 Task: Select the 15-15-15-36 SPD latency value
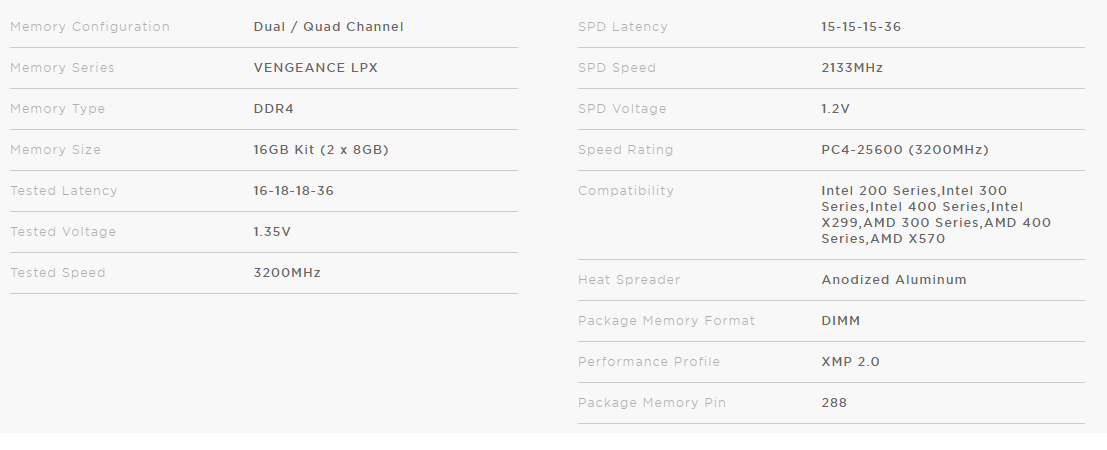click(x=861, y=27)
